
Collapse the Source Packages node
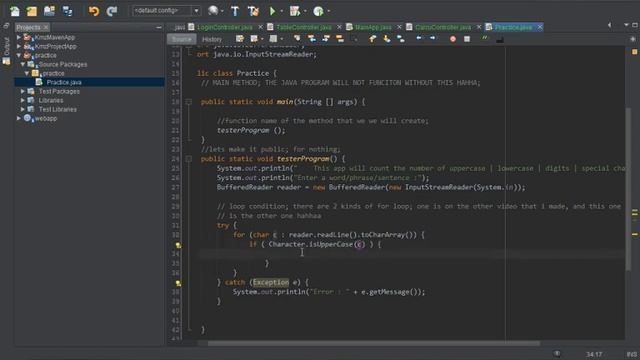23,64
